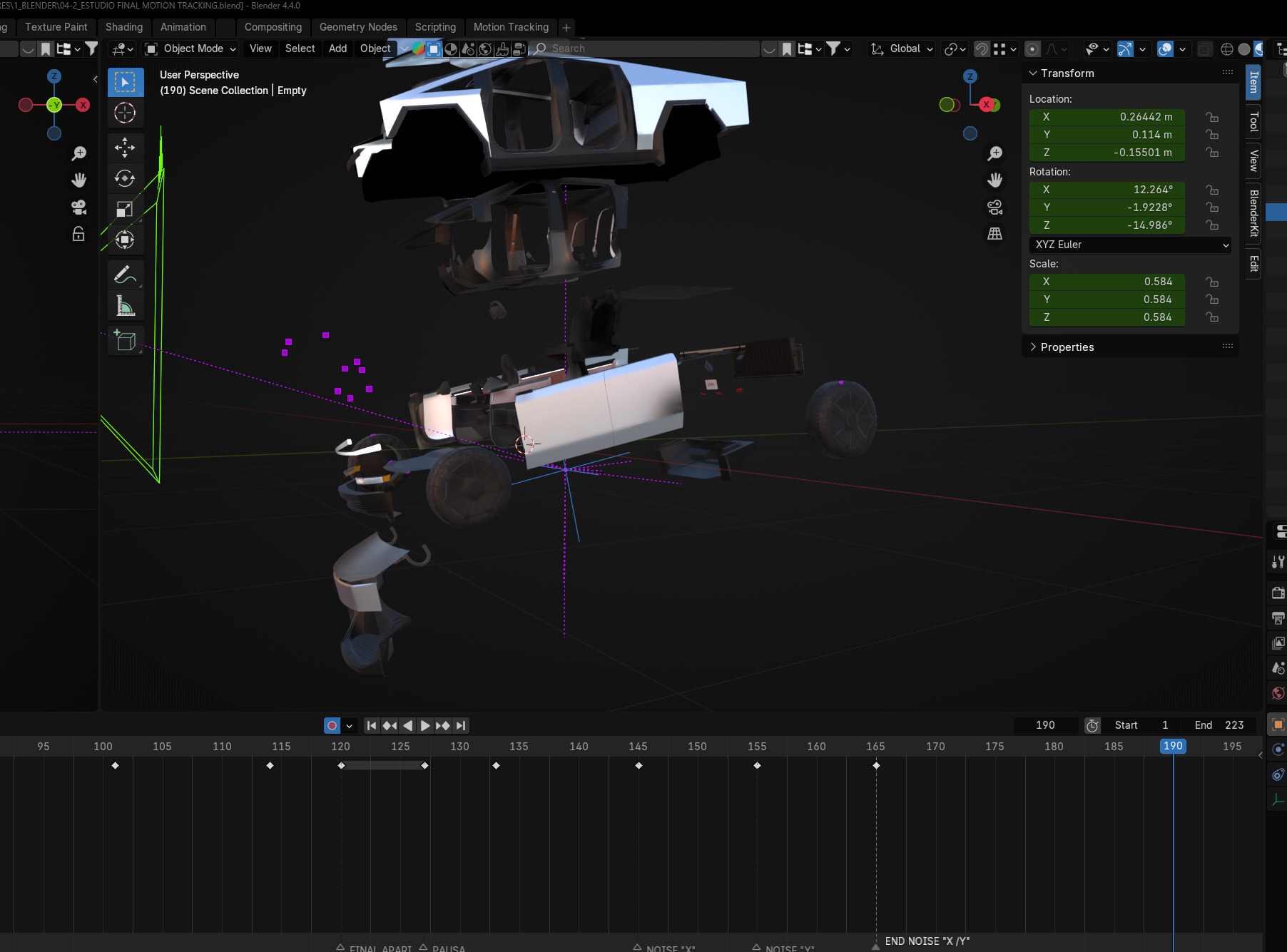Play the animation forward
This screenshot has width=1287, height=952.
pyautogui.click(x=425, y=725)
